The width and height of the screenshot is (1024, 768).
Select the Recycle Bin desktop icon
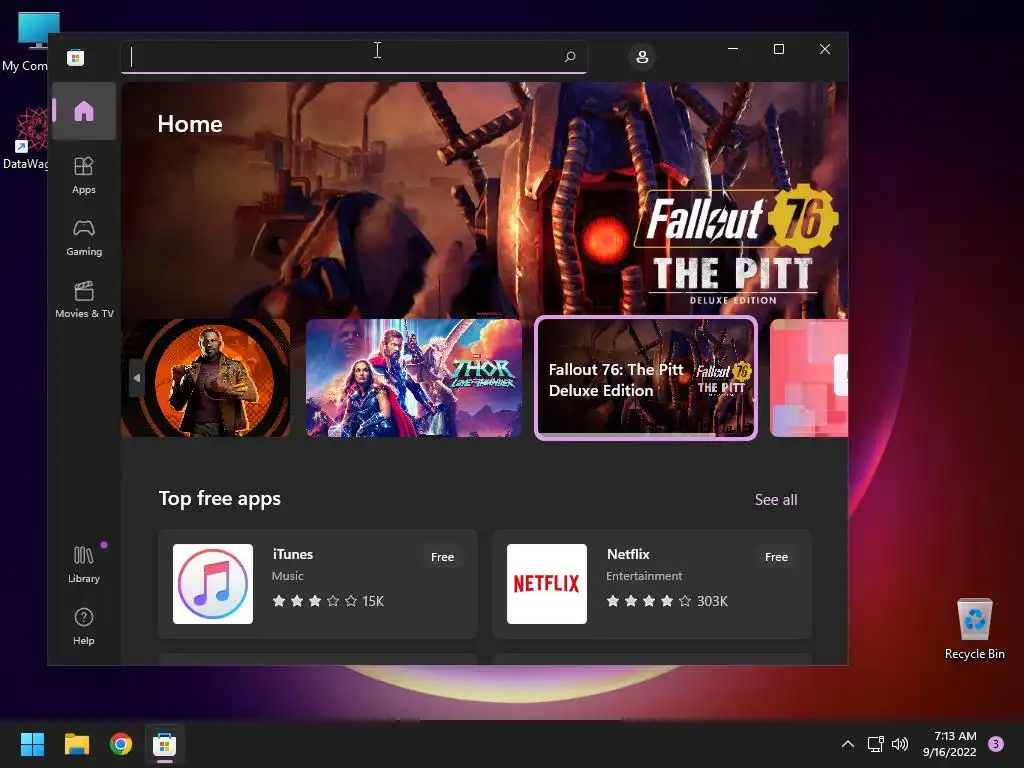974,629
